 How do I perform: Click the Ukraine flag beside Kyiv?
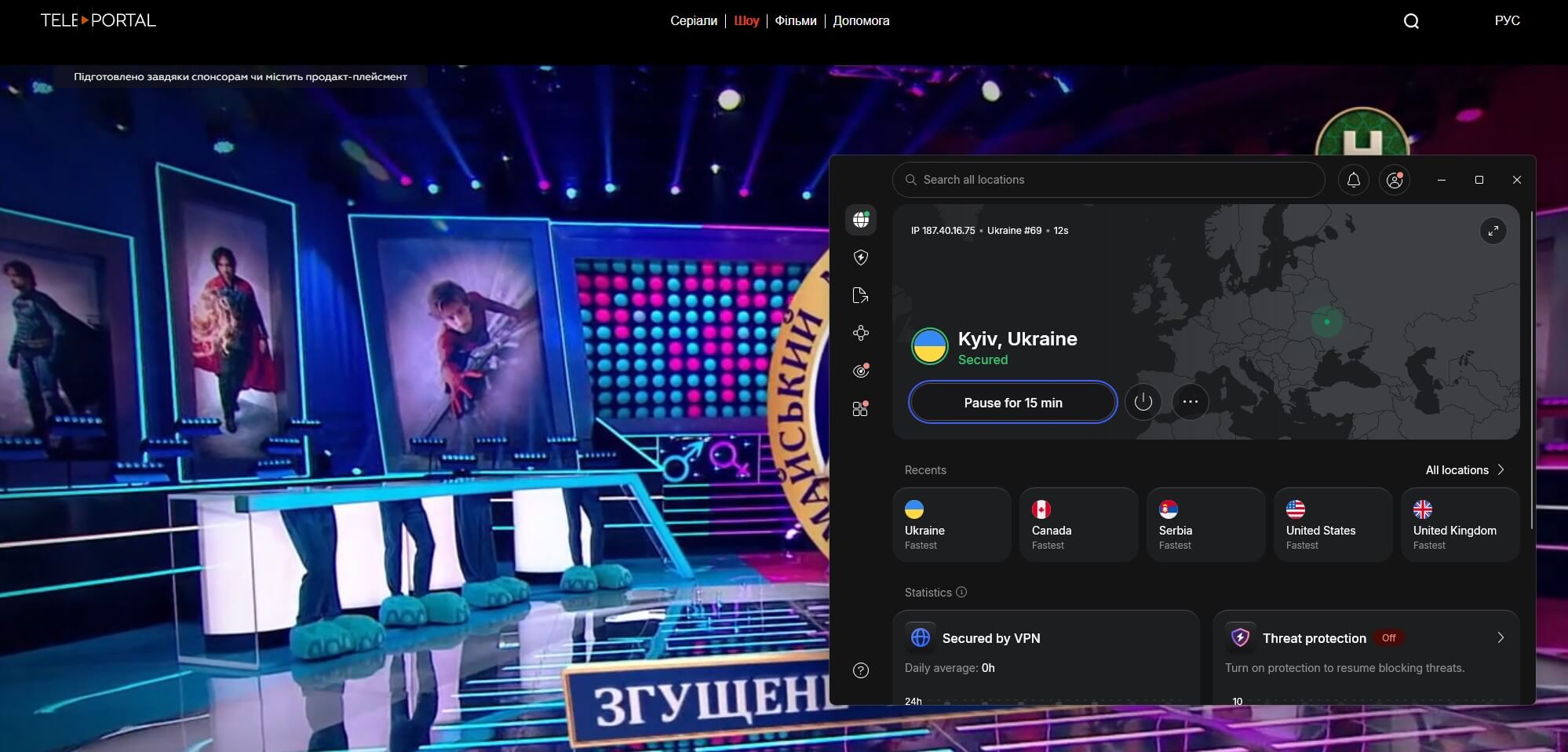(930, 346)
